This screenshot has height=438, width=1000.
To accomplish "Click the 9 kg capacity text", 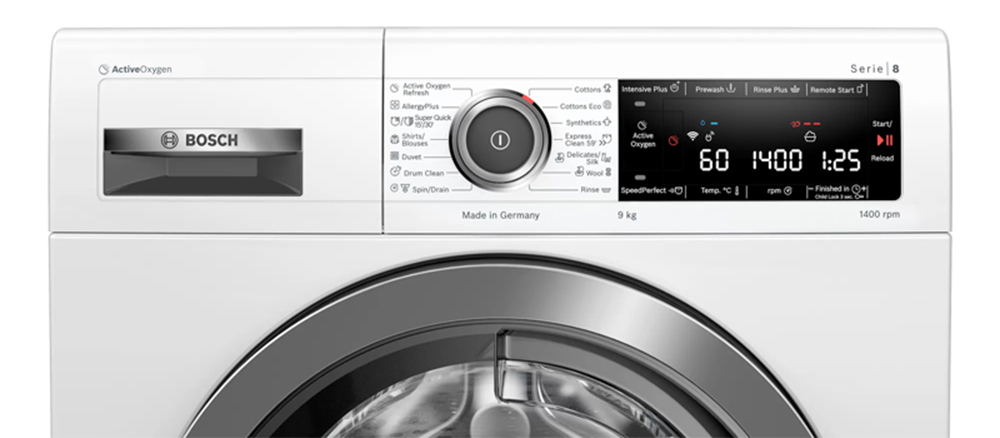I will tap(627, 215).
